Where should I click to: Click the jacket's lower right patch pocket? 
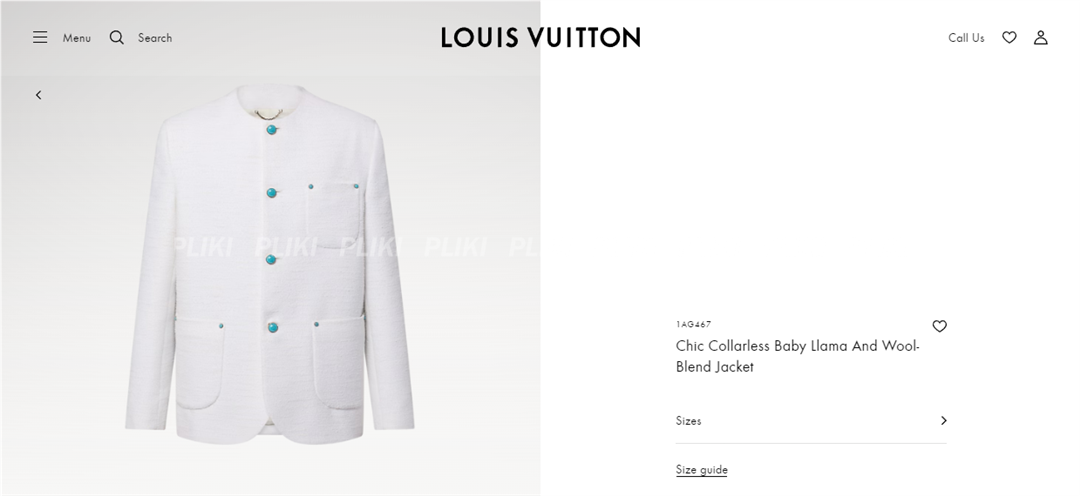(339, 365)
